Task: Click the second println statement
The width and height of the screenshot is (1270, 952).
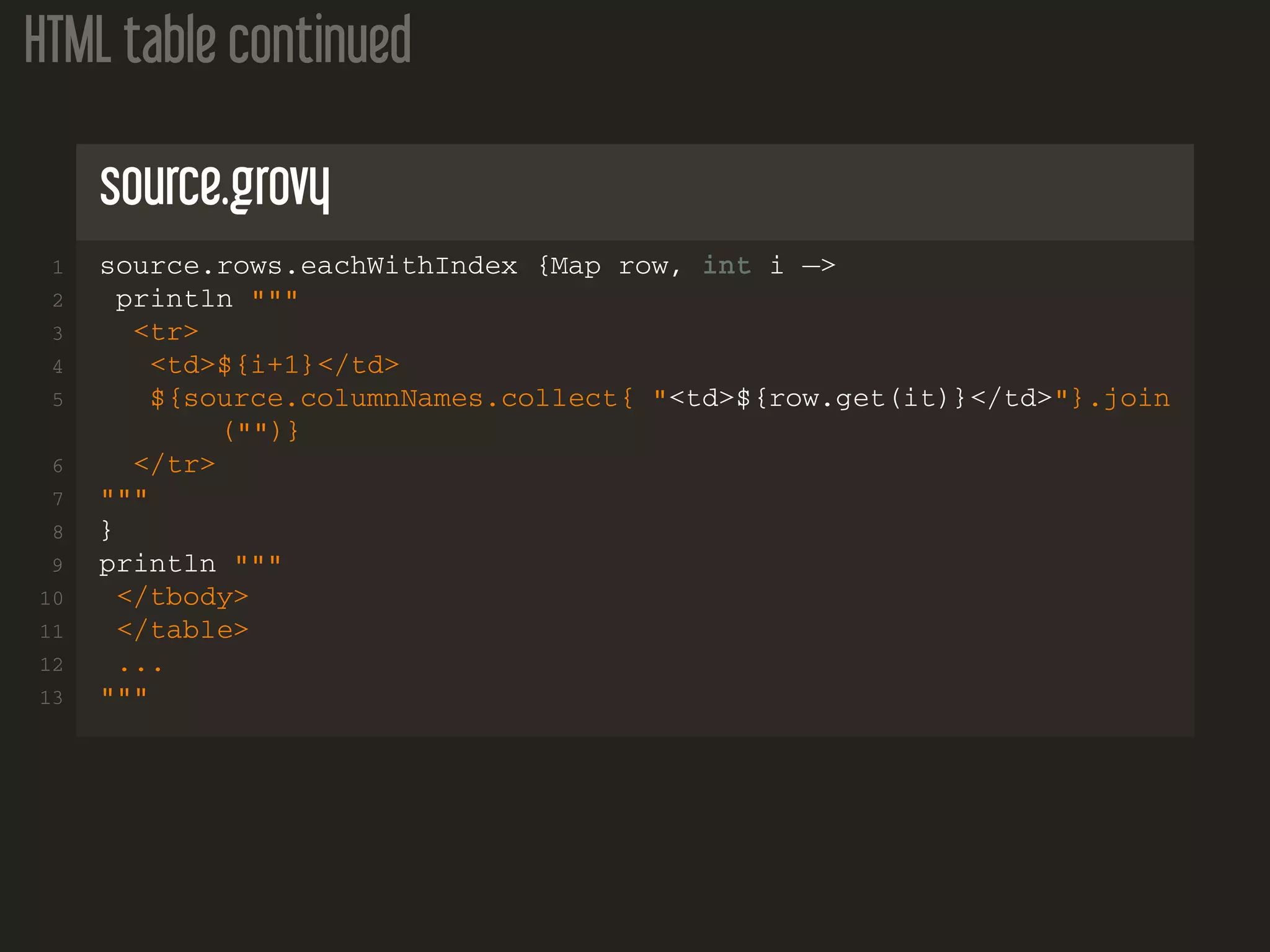Action: 158,564
